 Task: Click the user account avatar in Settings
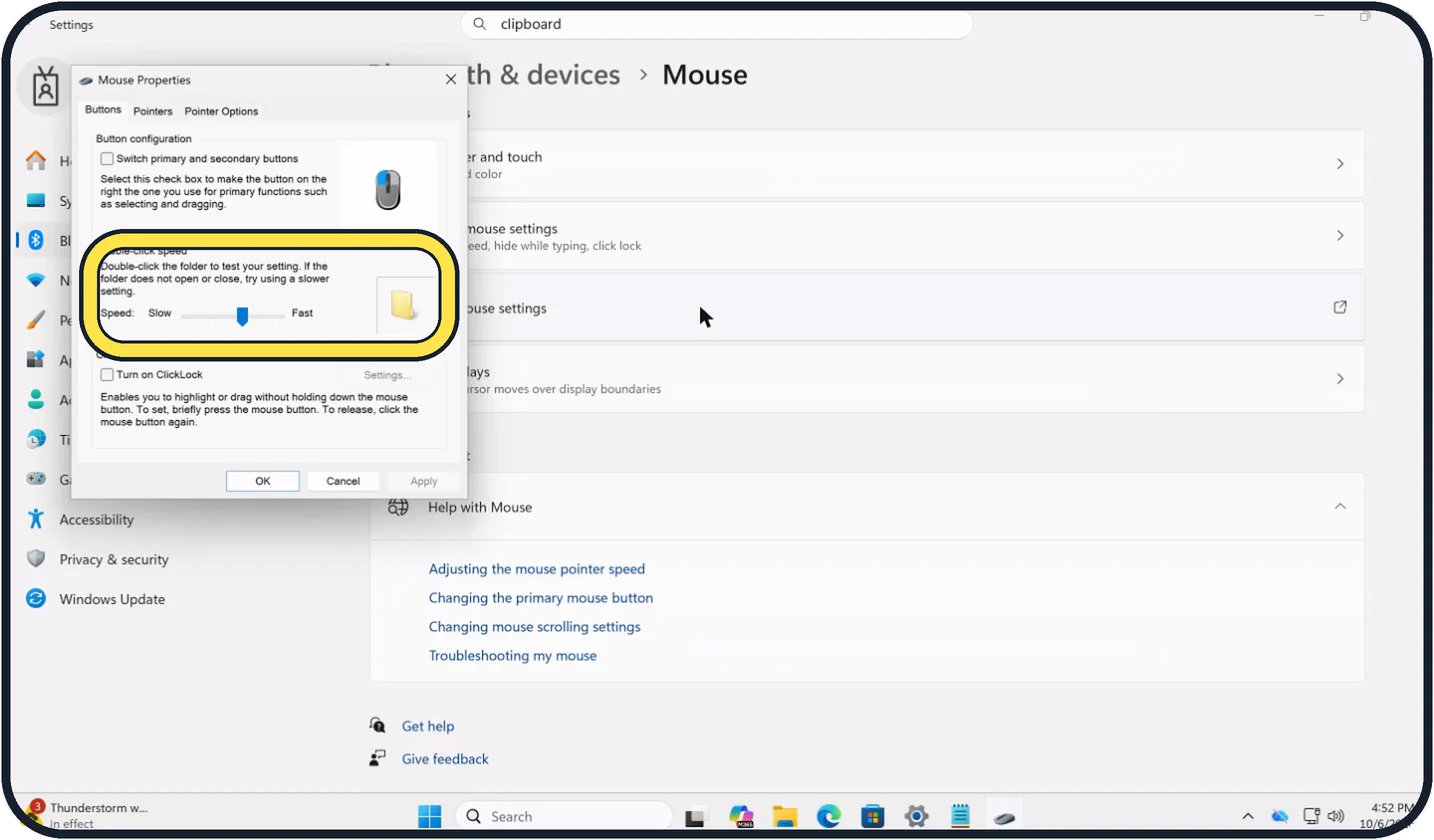click(46, 86)
